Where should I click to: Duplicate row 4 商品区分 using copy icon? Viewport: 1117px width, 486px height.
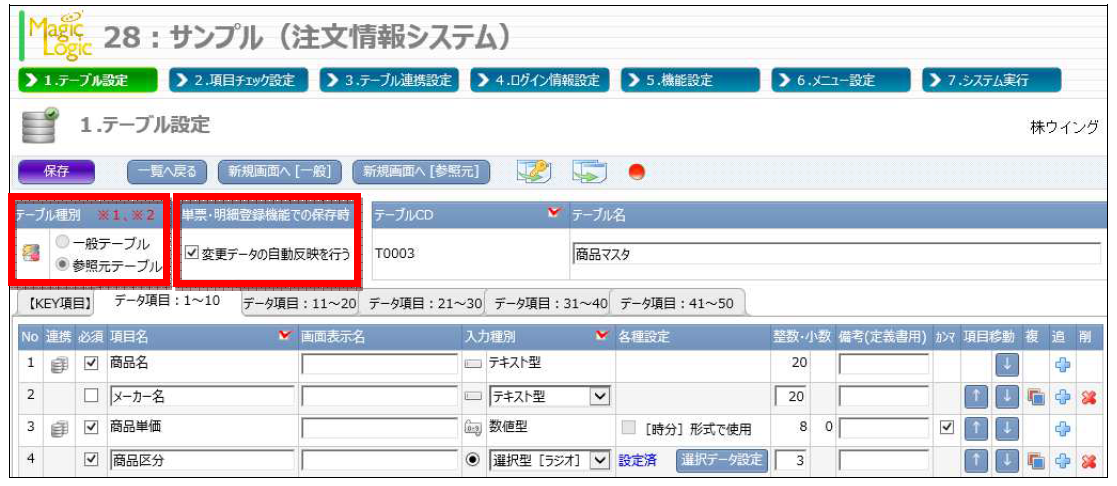(1037, 461)
